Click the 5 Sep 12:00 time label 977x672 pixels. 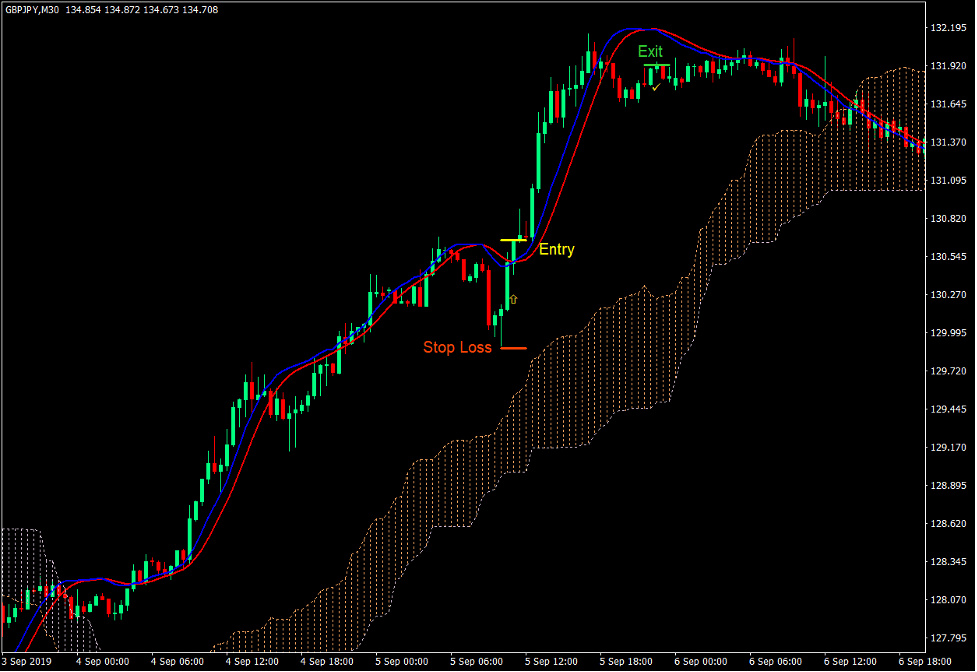[550, 661]
